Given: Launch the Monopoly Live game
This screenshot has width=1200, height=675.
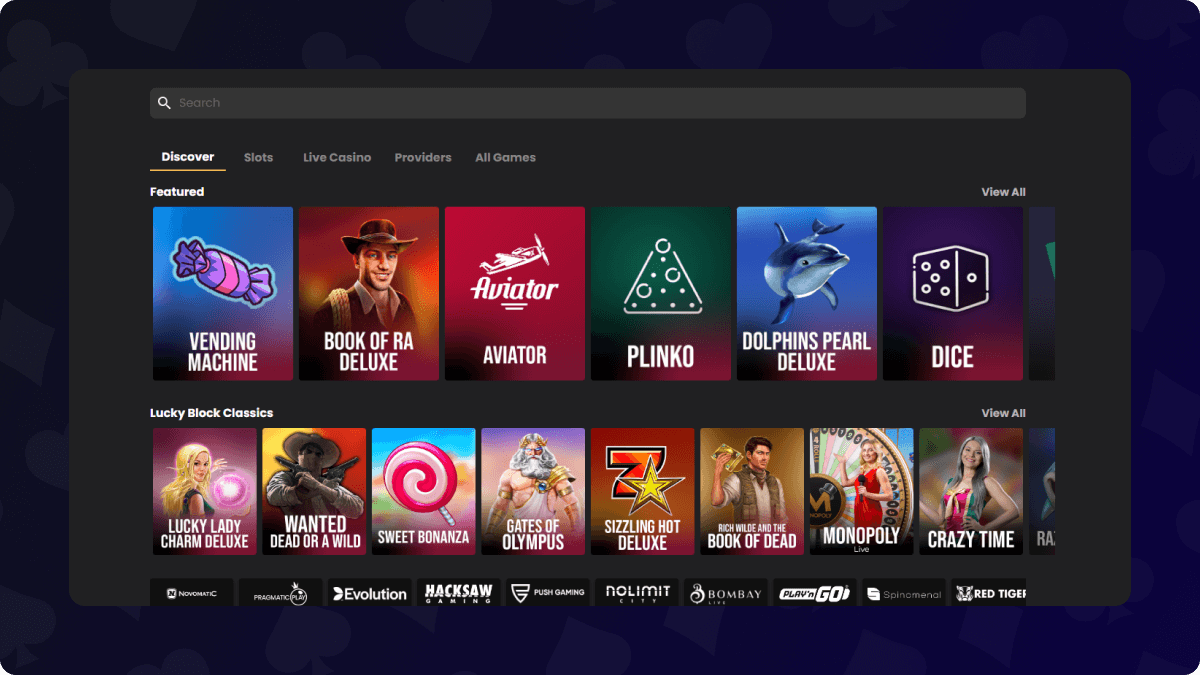Looking at the screenshot, I should point(862,491).
